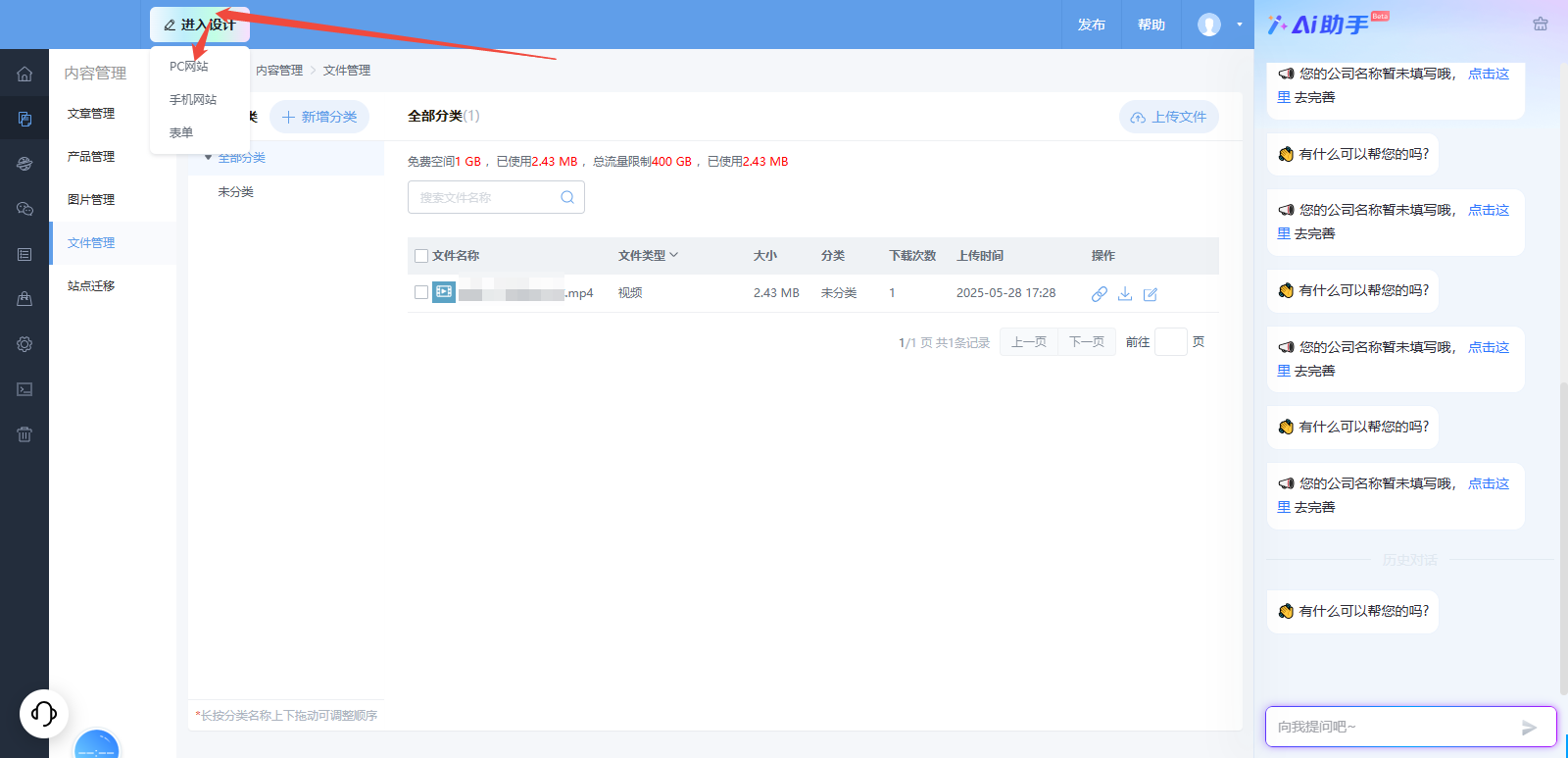The height and width of the screenshot is (758, 1568).
Task: Open the planet icon in the dark sidebar
Action: [x=24, y=164]
